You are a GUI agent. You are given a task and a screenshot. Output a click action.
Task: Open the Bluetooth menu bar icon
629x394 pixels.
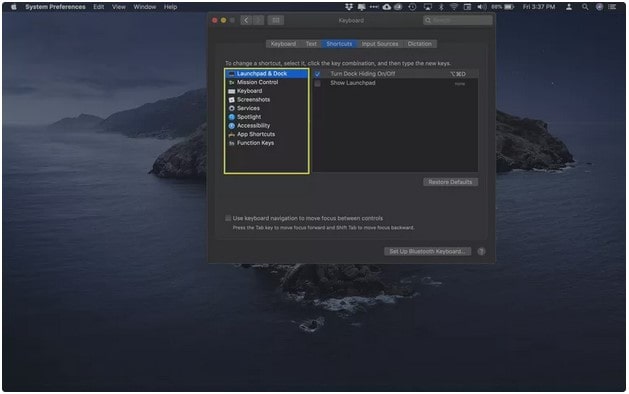tap(441, 7)
